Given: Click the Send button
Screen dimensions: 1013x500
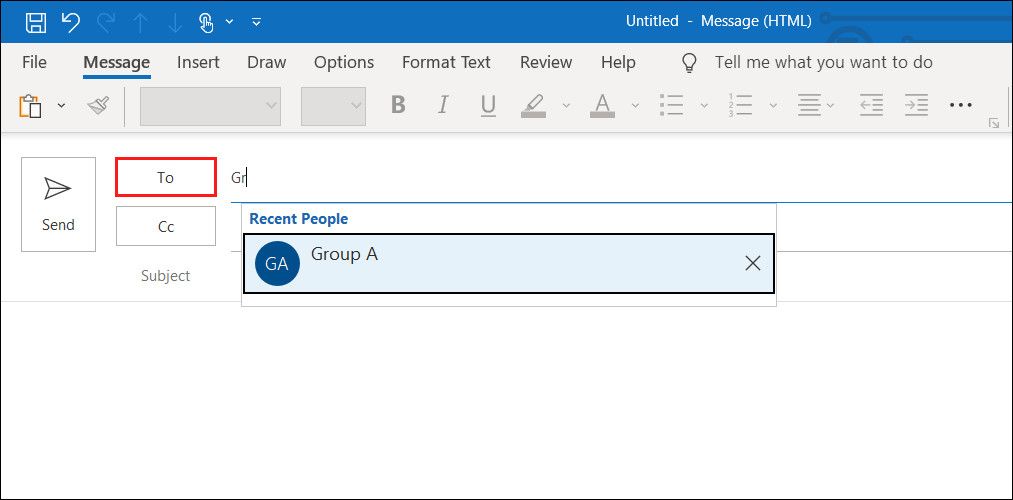Looking at the screenshot, I should 58,204.
